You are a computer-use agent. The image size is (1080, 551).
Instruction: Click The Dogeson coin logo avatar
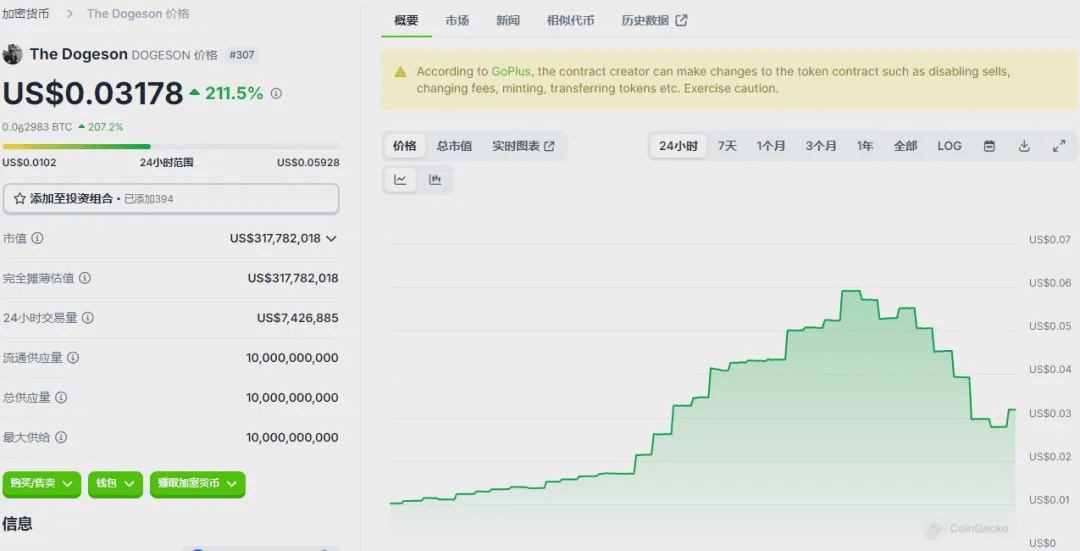pyautogui.click(x=12, y=54)
